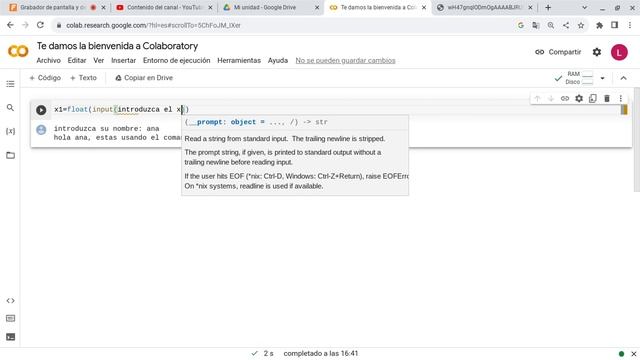Click the address bar URL
Image resolution: width=640 pixels, height=360 pixels.
[x=153, y=25]
